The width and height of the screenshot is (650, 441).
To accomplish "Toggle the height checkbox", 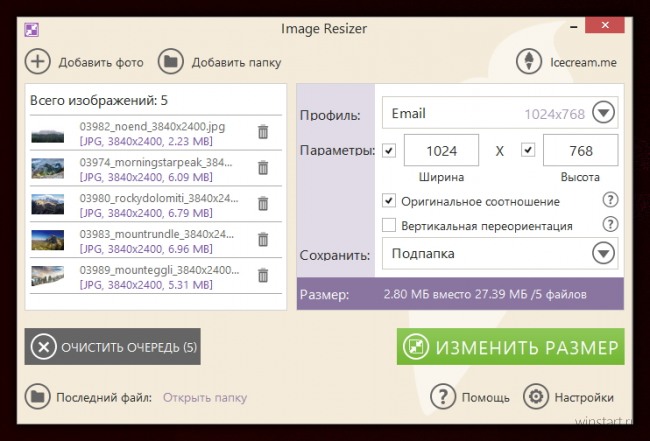I will (x=528, y=151).
